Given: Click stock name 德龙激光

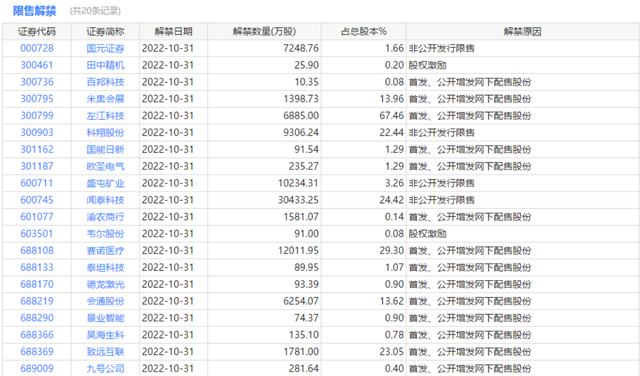Looking at the screenshot, I should [105, 284].
